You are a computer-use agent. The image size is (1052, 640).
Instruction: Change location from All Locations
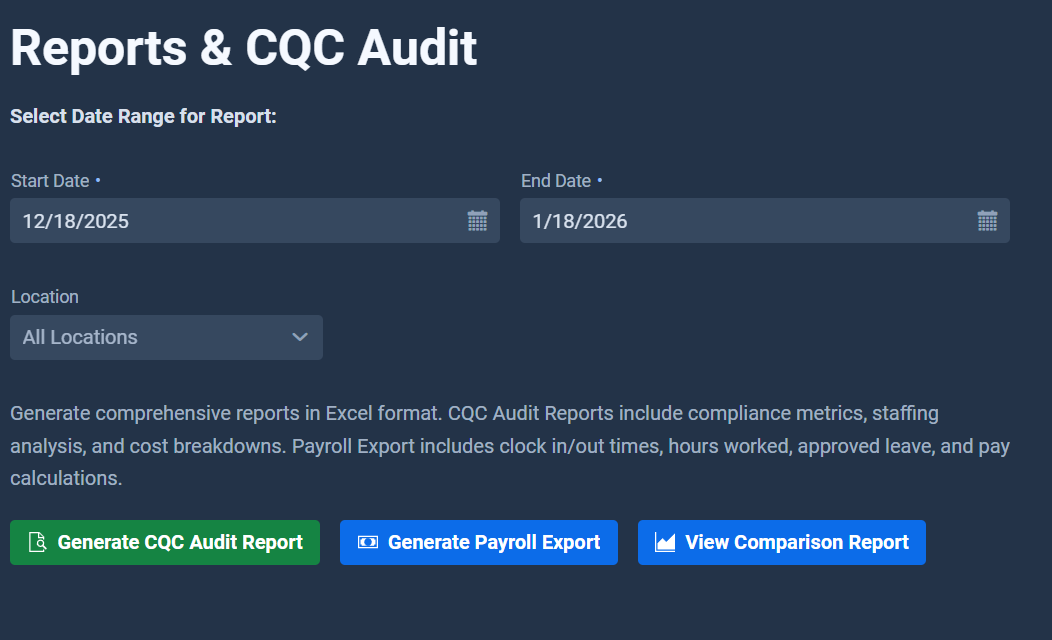click(166, 337)
